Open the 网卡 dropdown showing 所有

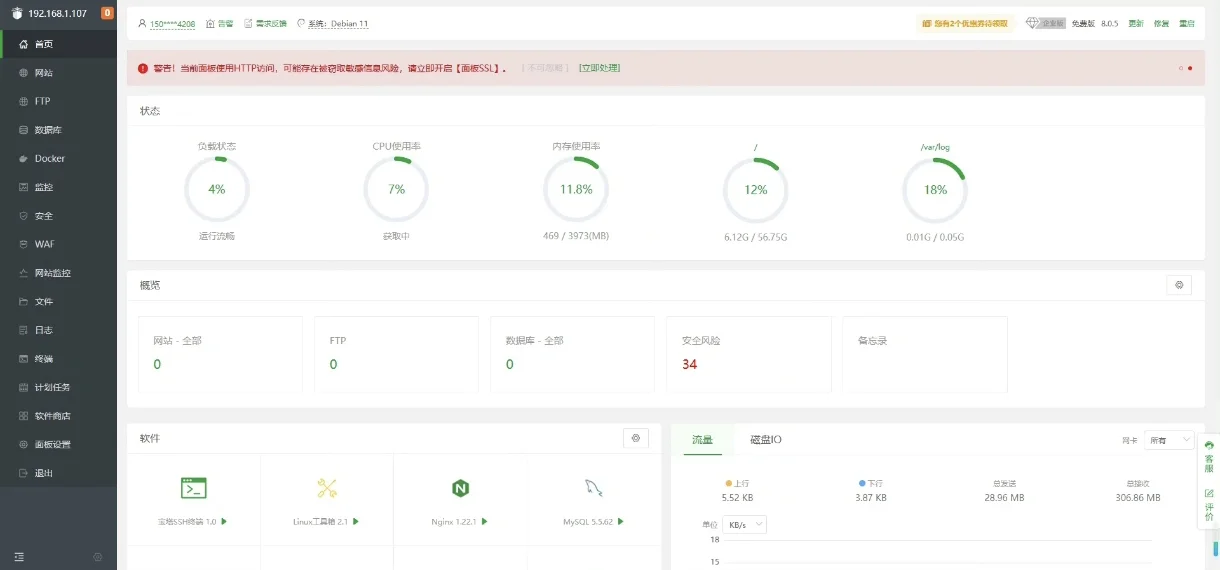(x=1169, y=440)
